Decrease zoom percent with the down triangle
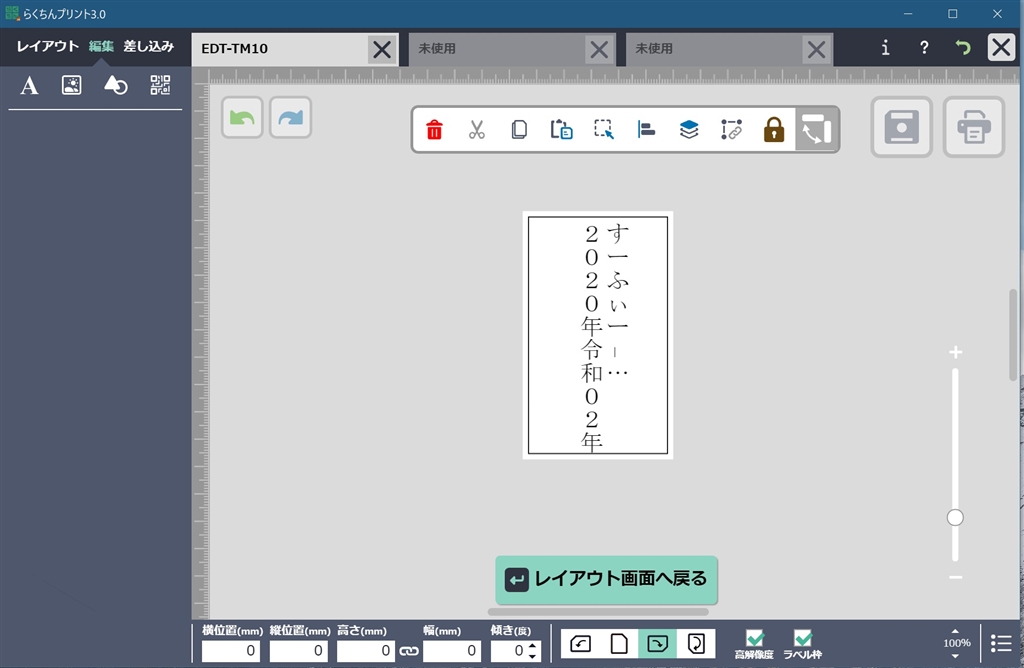 955,656
